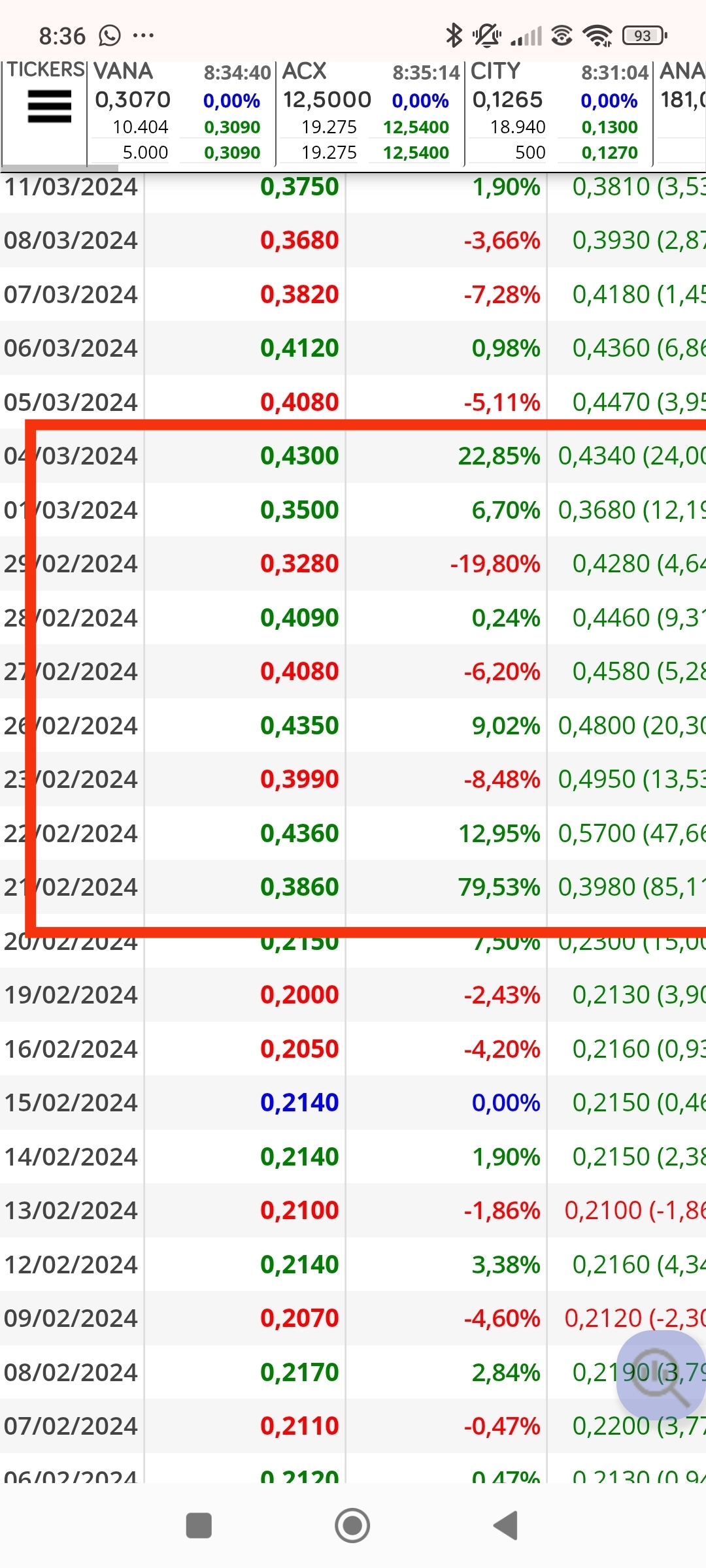Select the blue 0,2140 price on 15/02/2024
Image resolution: width=706 pixels, height=1568 pixels.
(x=299, y=1103)
